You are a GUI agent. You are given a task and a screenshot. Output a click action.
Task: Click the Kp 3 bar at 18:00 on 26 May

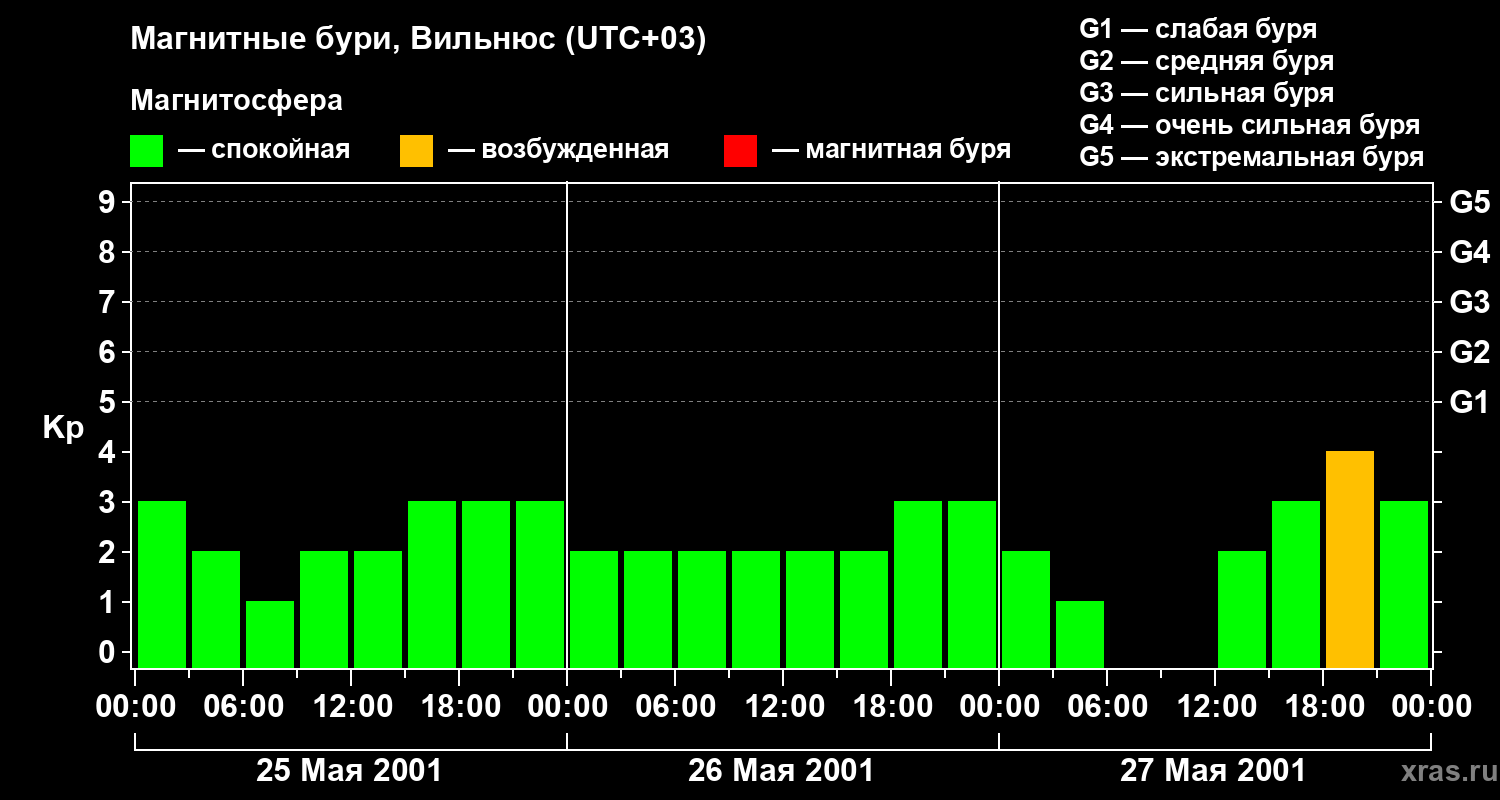918,585
